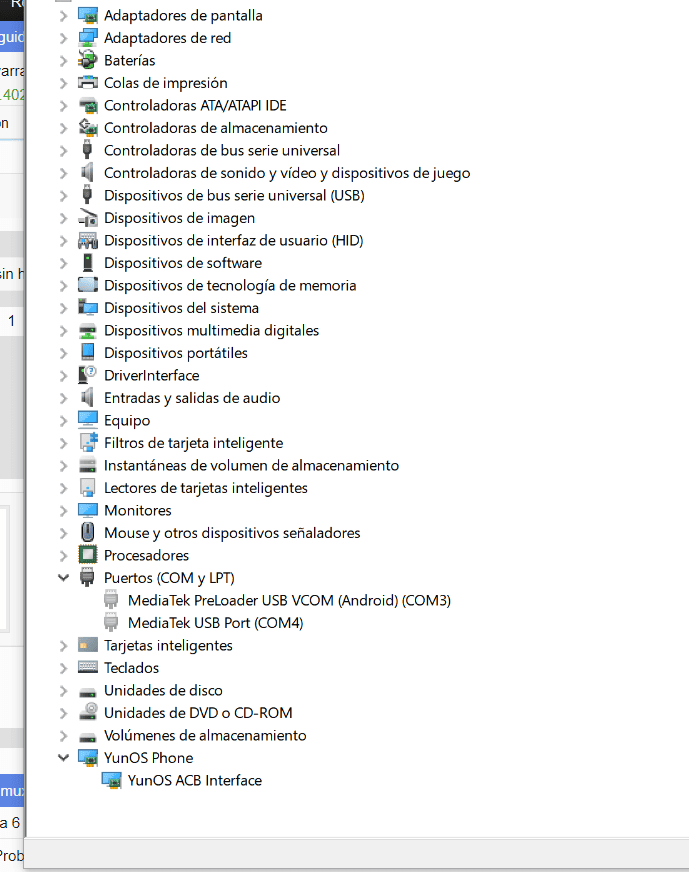Click the Dispositivos de imagen camera icon
This screenshot has width=689, height=872.
coord(87,218)
